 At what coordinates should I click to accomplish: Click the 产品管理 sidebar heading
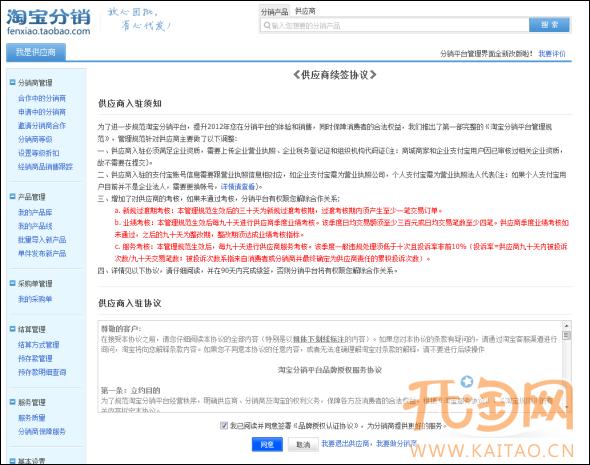(32, 197)
